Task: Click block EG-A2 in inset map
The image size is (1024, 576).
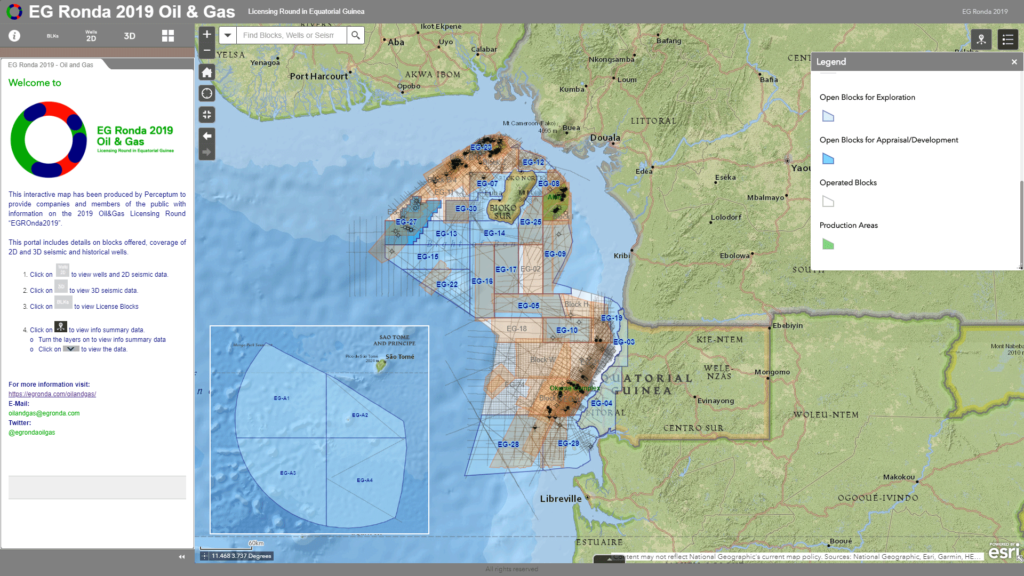Action: (x=360, y=415)
